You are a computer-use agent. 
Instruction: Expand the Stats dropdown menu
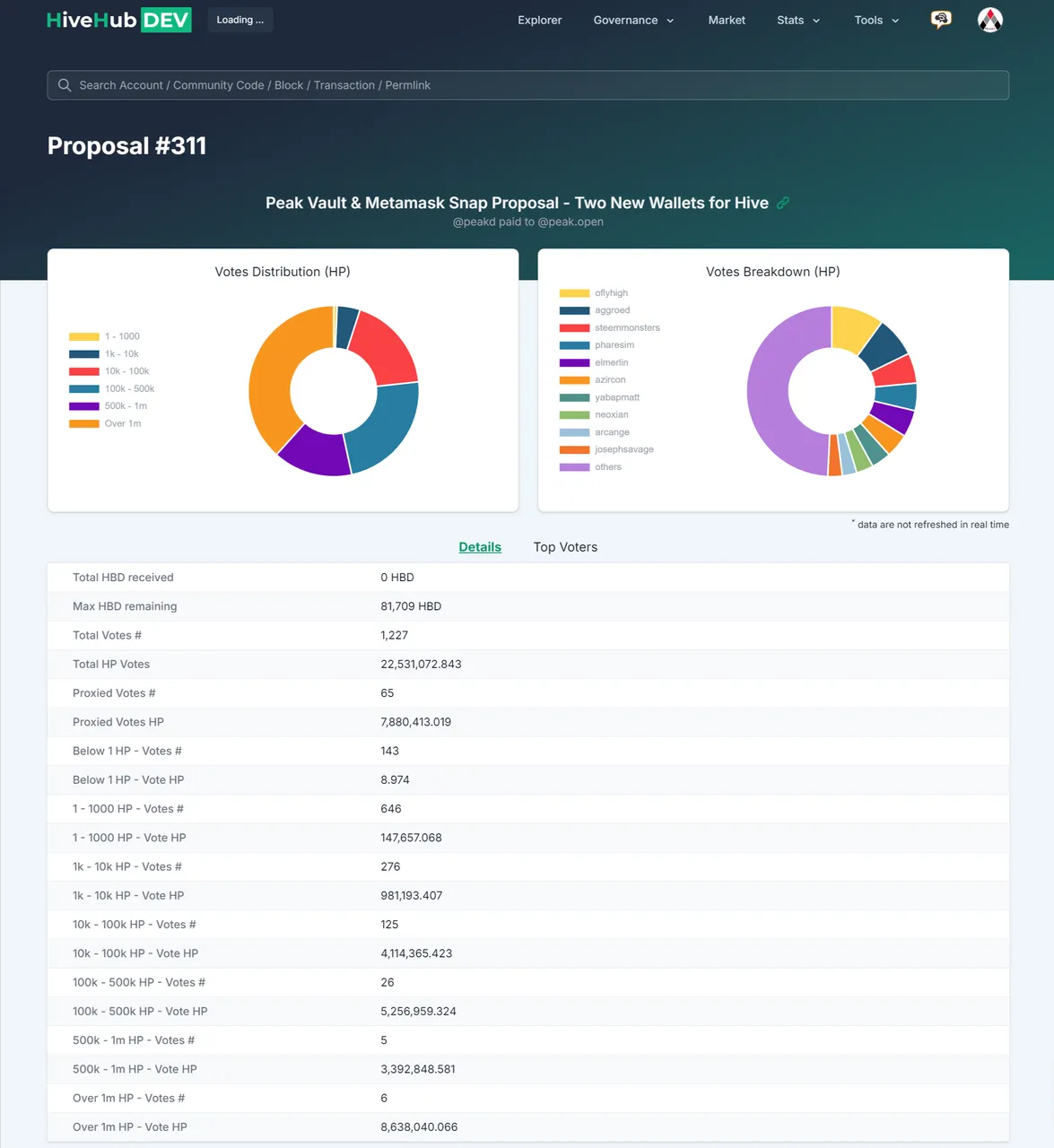(x=798, y=20)
